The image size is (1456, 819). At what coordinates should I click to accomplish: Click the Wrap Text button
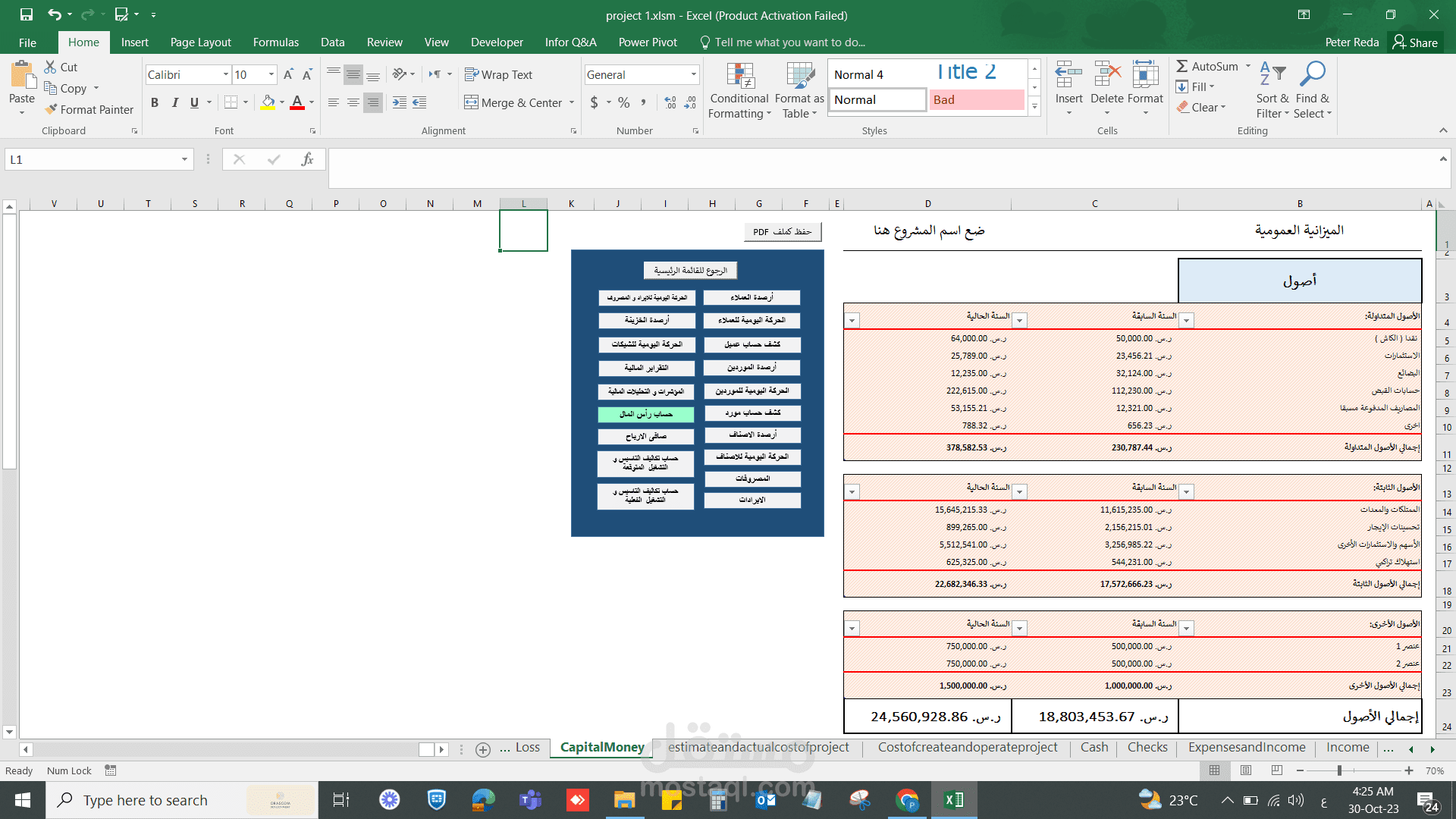coord(498,74)
